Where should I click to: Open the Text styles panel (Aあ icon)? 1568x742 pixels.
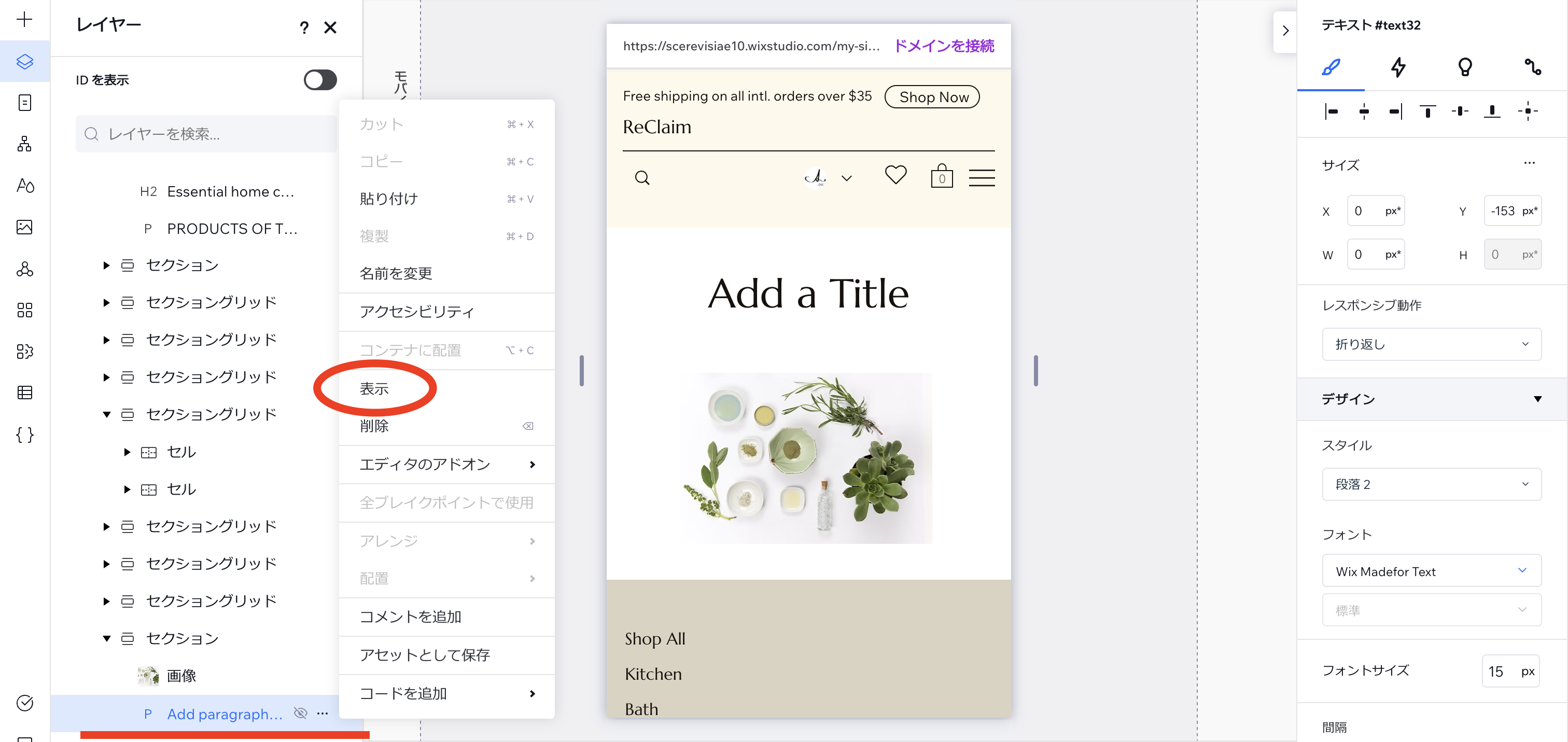tap(24, 186)
